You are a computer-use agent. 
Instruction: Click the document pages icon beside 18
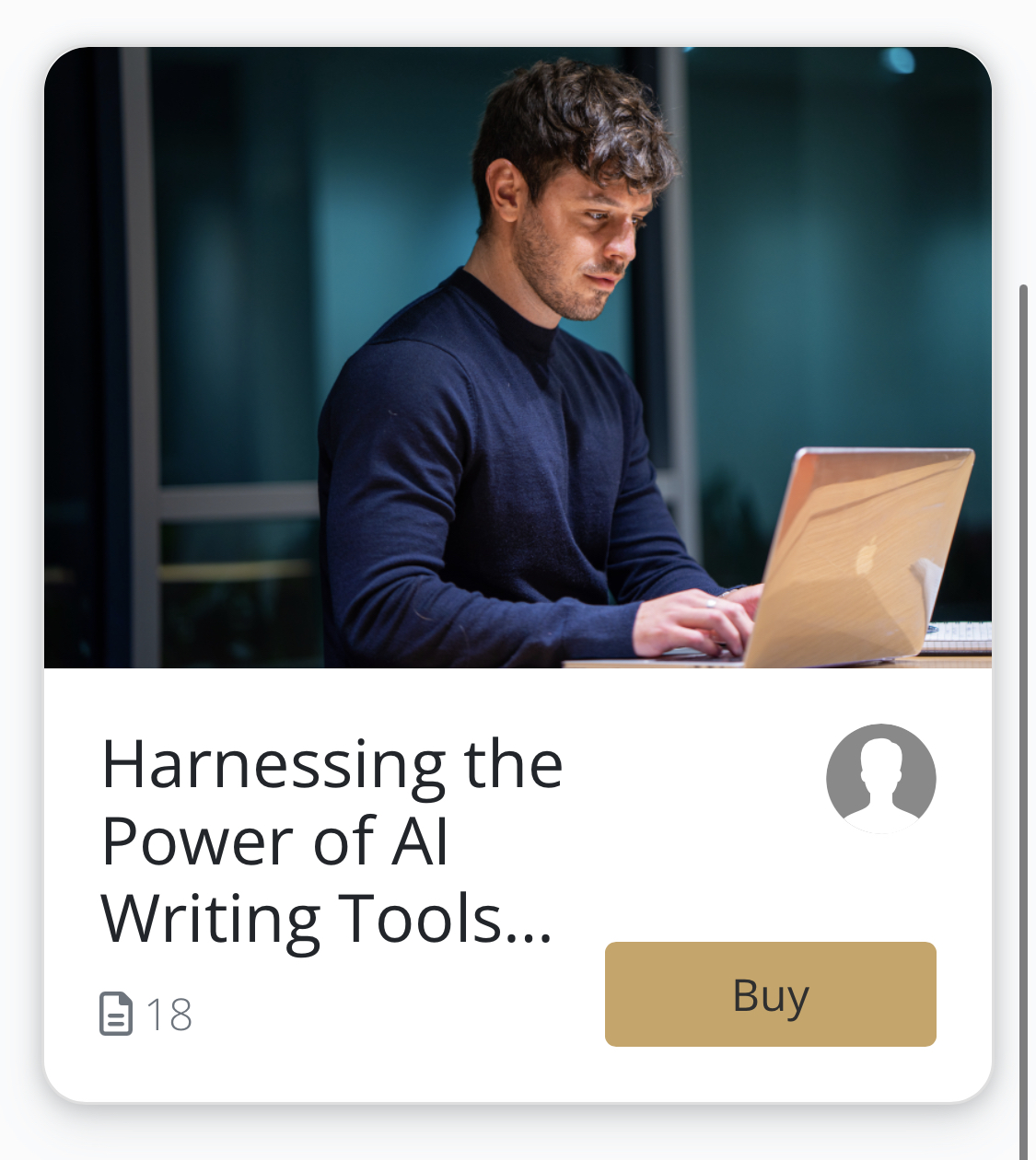click(x=116, y=1014)
